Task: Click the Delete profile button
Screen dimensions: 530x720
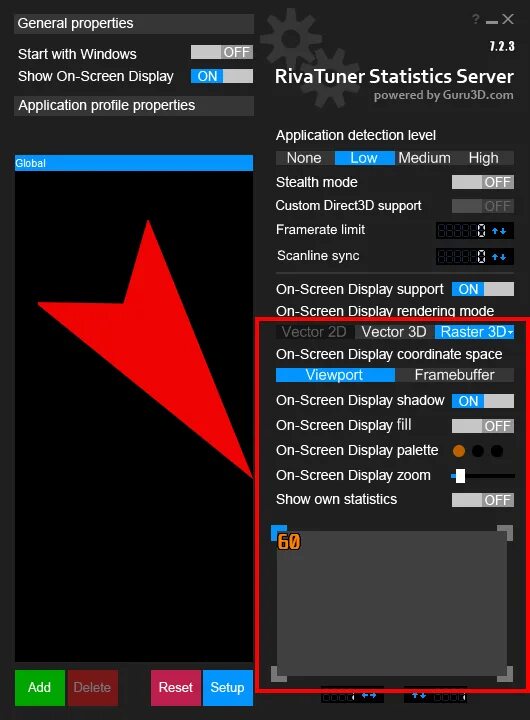Action: 92,687
